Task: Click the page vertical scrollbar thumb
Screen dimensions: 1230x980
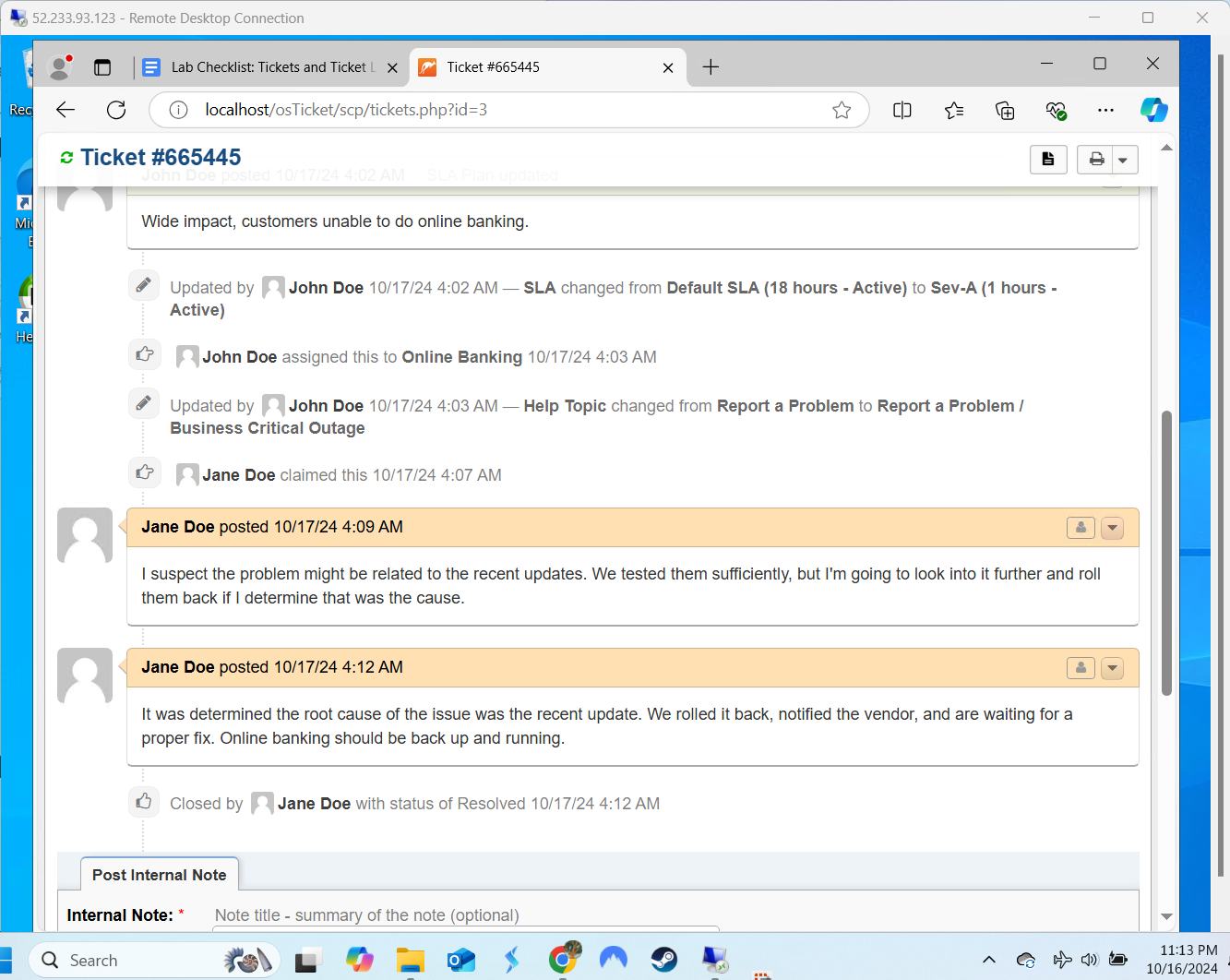Action: 1166,553
